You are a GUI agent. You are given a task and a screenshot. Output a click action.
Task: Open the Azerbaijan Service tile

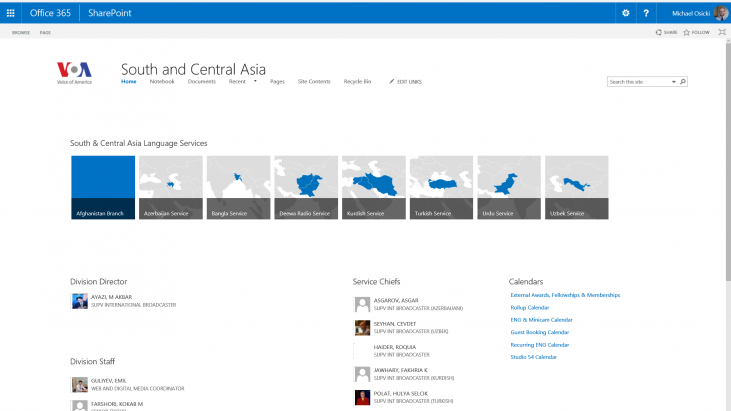pyautogui.click(x=171, y=187)
